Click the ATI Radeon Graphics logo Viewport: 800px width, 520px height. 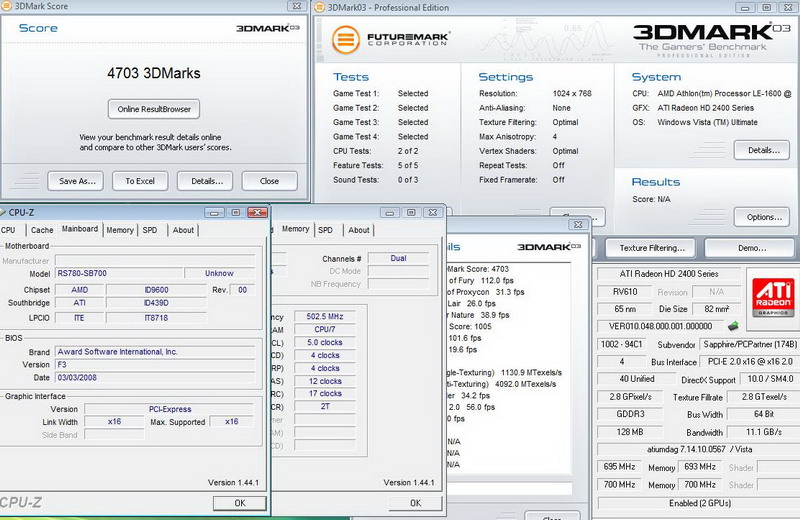tap(773, 298)
